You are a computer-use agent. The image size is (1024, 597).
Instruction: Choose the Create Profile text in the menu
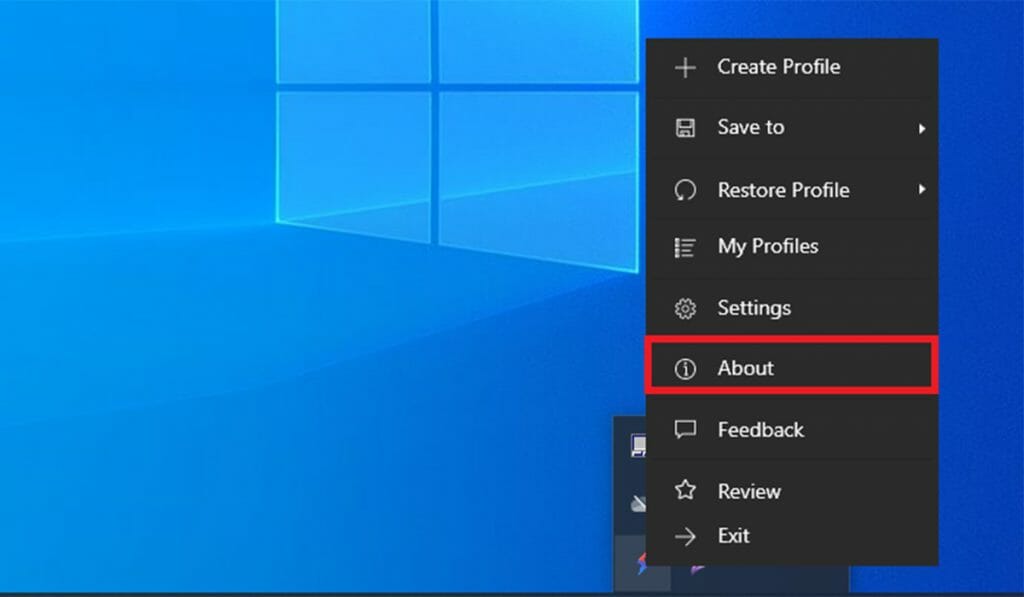778,67
